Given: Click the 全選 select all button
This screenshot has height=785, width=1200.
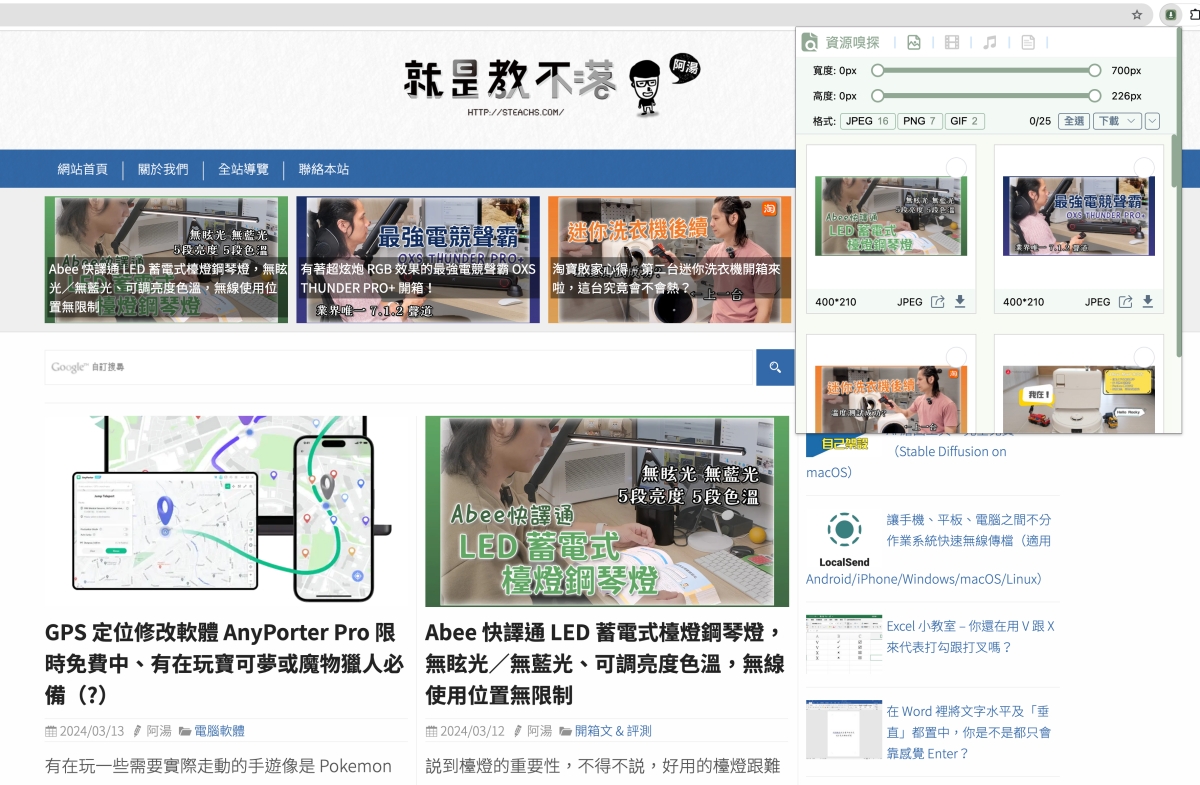Looking at the screenshot, I should [1073, 121].
